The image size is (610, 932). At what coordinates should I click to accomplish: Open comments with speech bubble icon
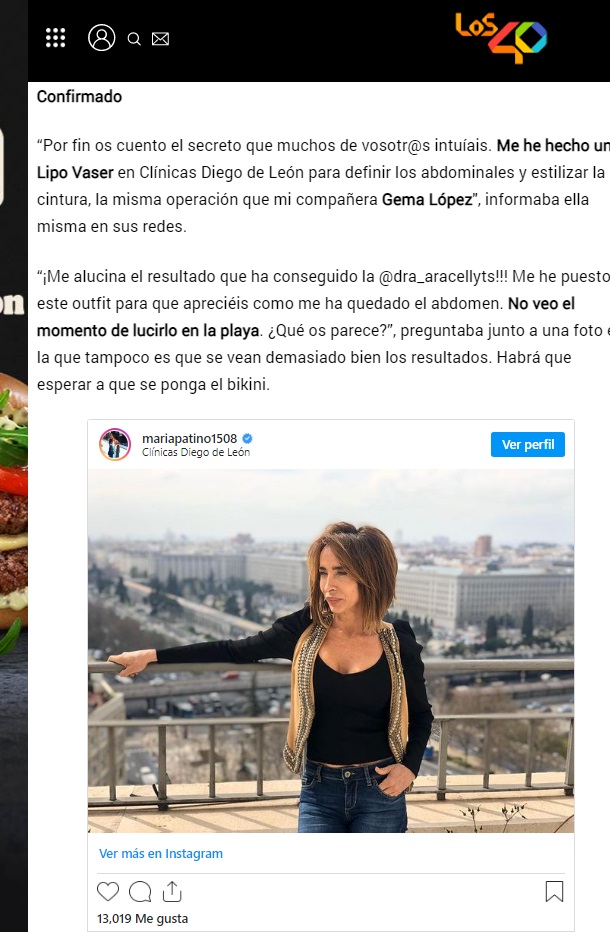140,892
